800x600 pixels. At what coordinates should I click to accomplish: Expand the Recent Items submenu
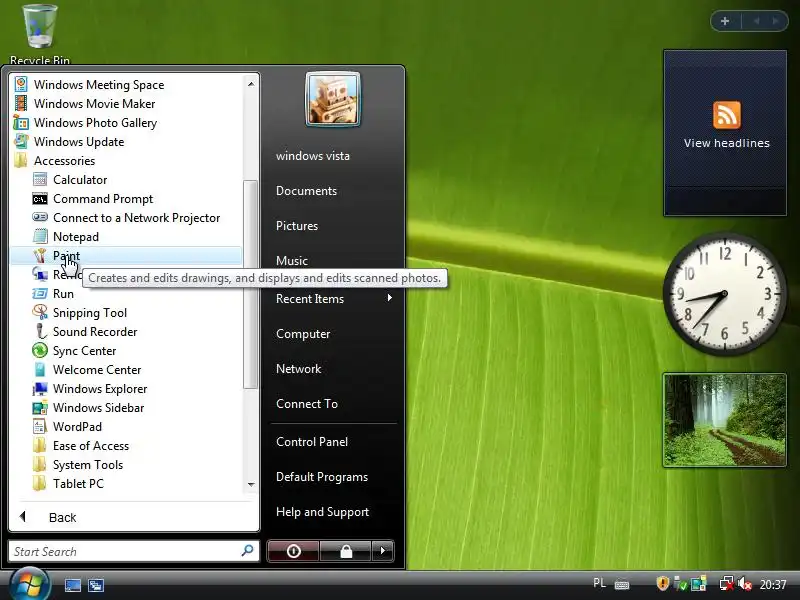pos(334,299)
